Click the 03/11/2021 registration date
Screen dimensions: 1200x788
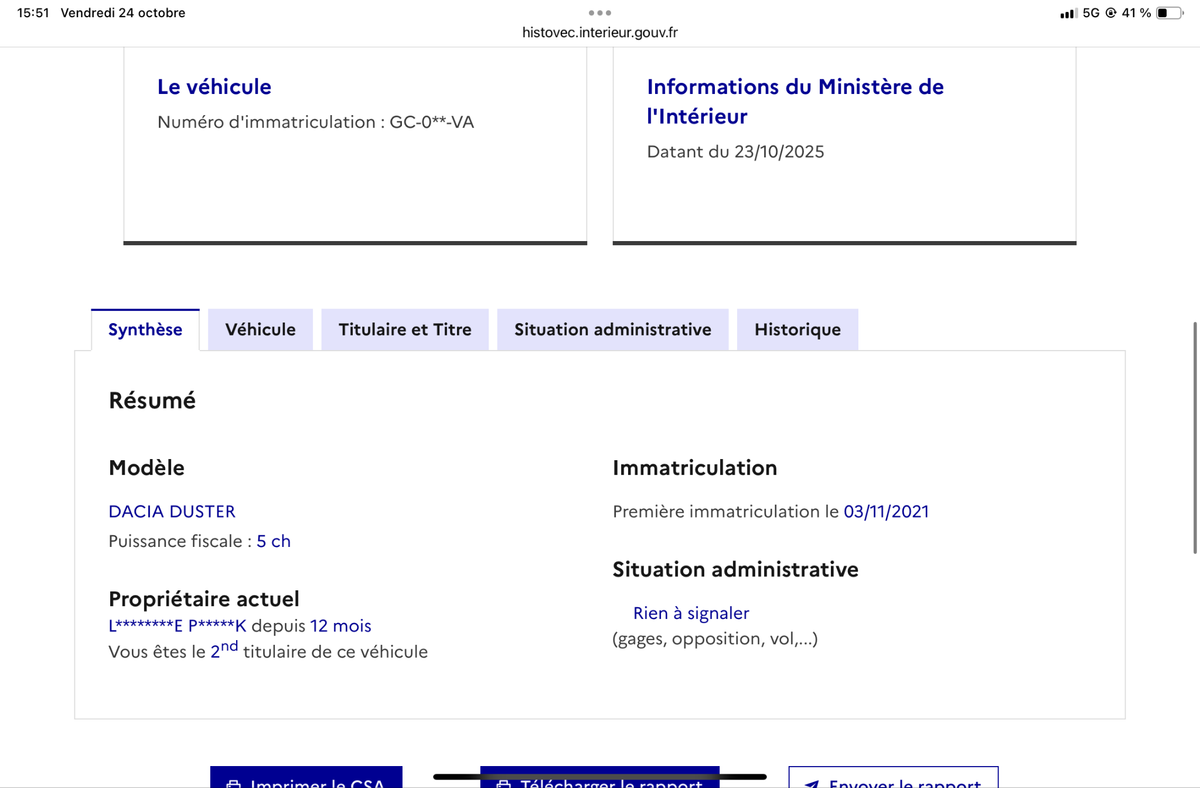(886, 511)
